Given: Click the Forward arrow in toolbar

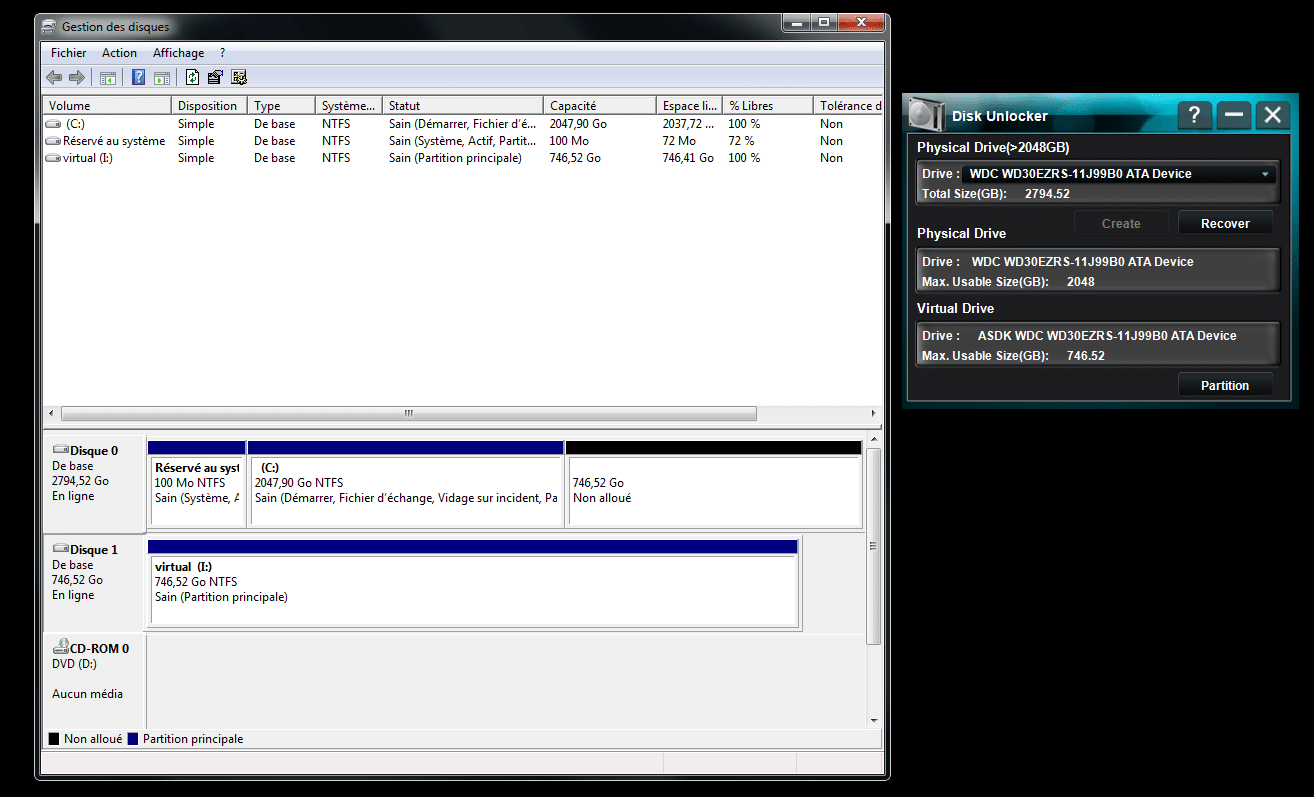Looking at the screenshot, I should pos(76,77).
